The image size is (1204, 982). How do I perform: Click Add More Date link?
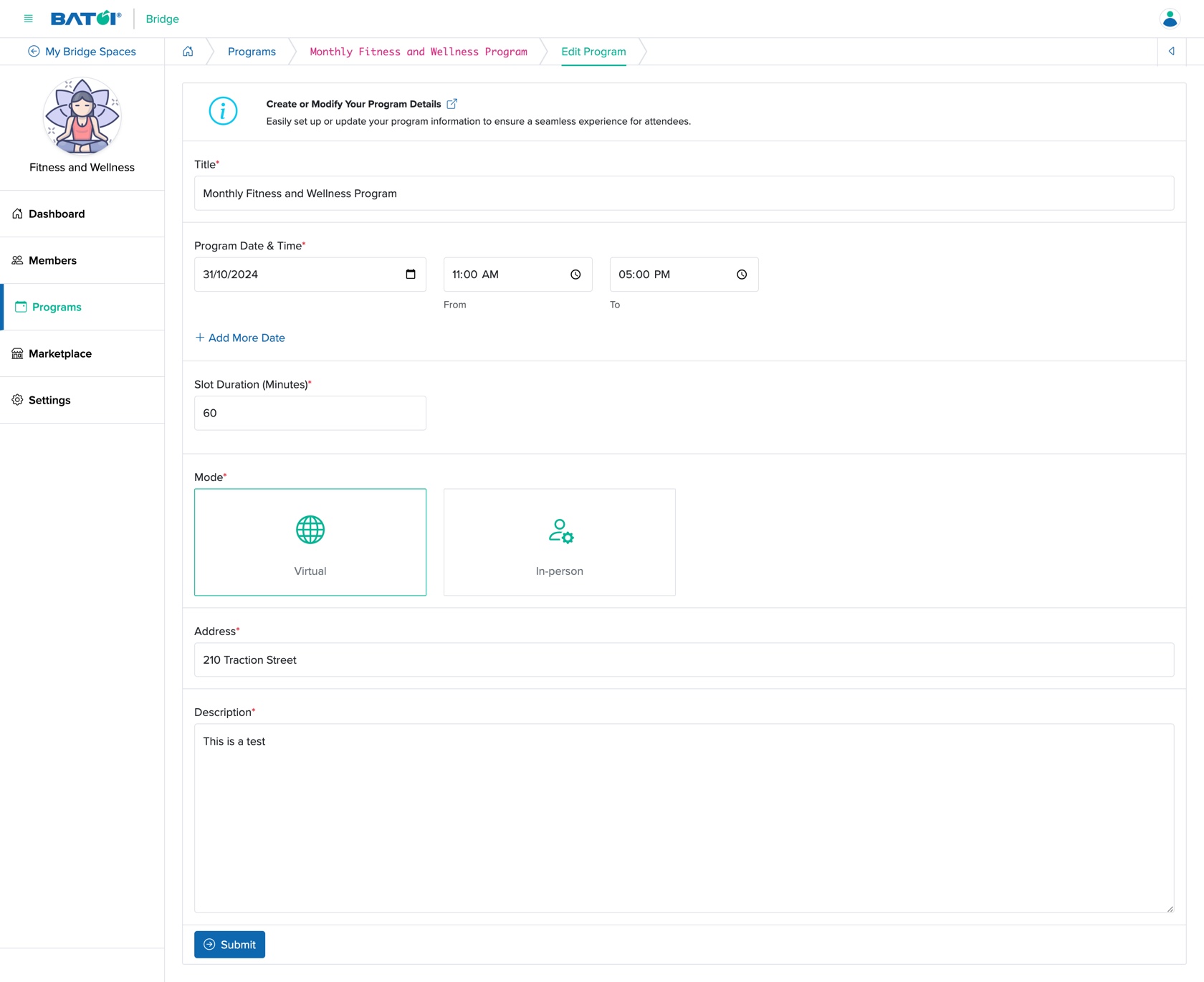point(240,338)
